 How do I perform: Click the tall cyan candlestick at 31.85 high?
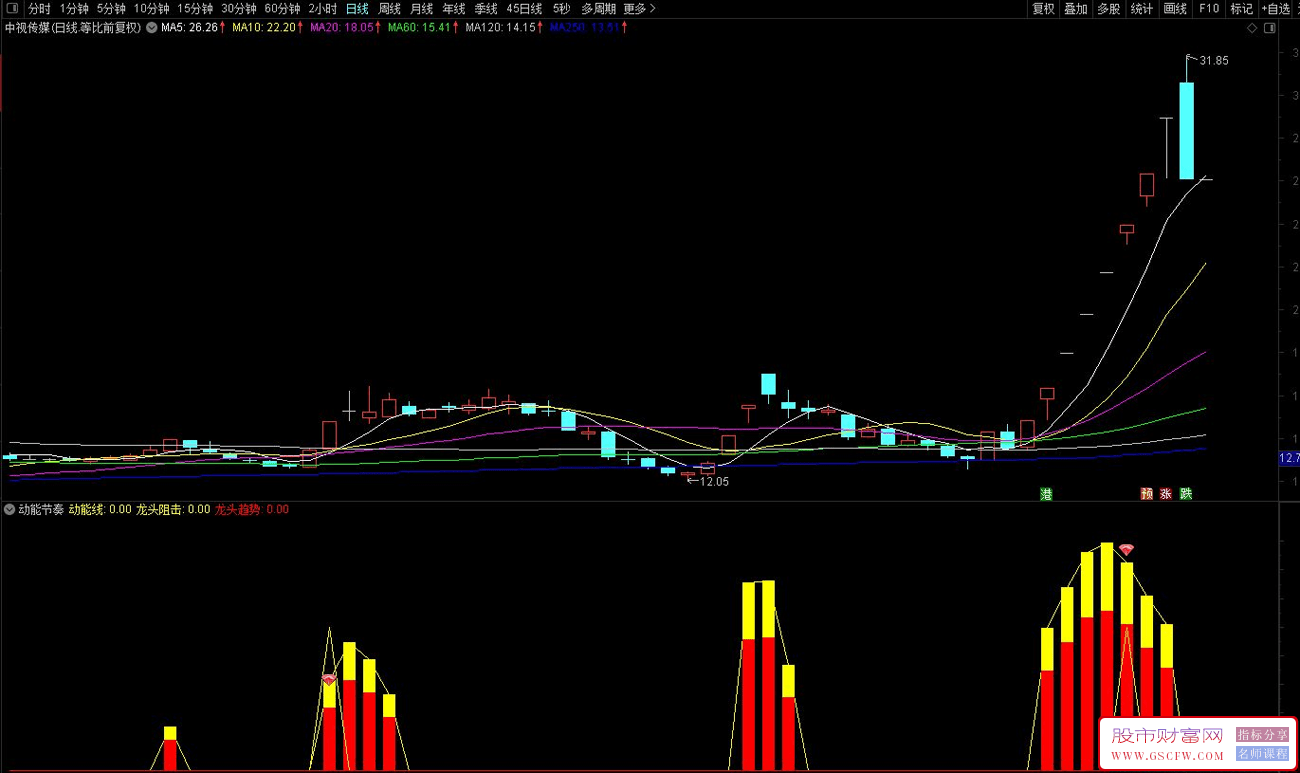tap(1186, 130)
